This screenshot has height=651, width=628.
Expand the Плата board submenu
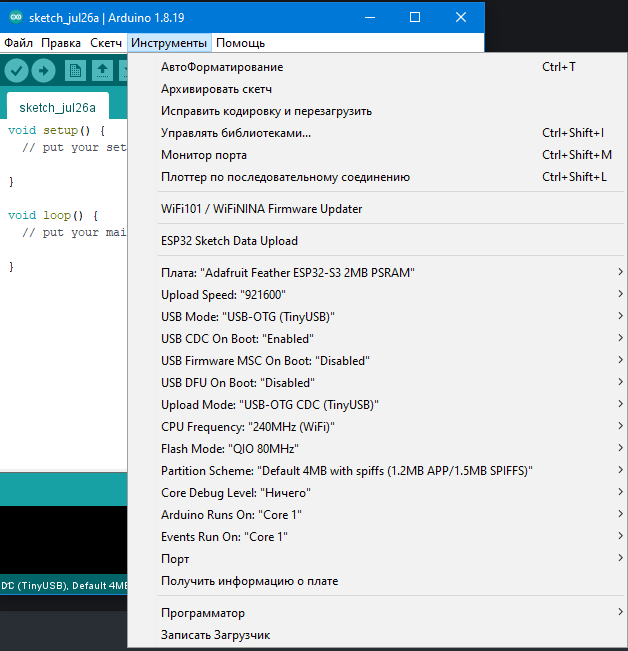click(377, 273)
